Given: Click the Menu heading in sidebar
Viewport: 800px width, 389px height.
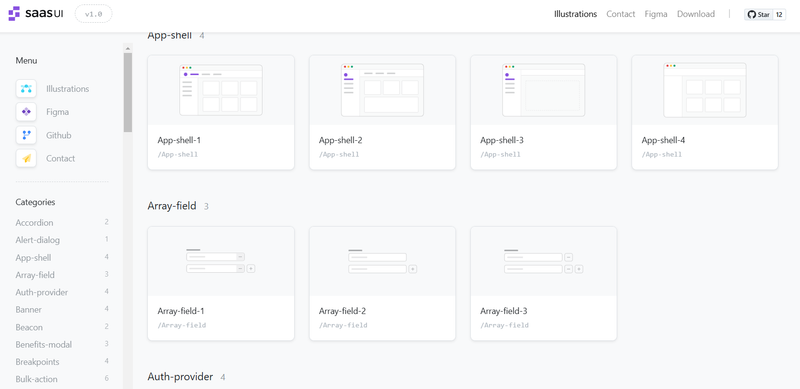Looking at the screenshot, I should (x=26, y=61).
